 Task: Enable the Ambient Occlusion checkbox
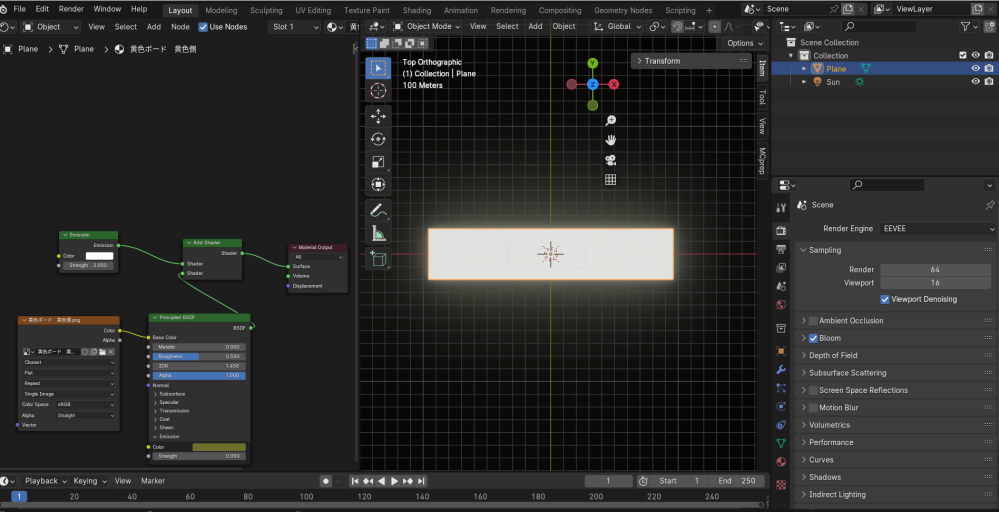coord(813,321)
